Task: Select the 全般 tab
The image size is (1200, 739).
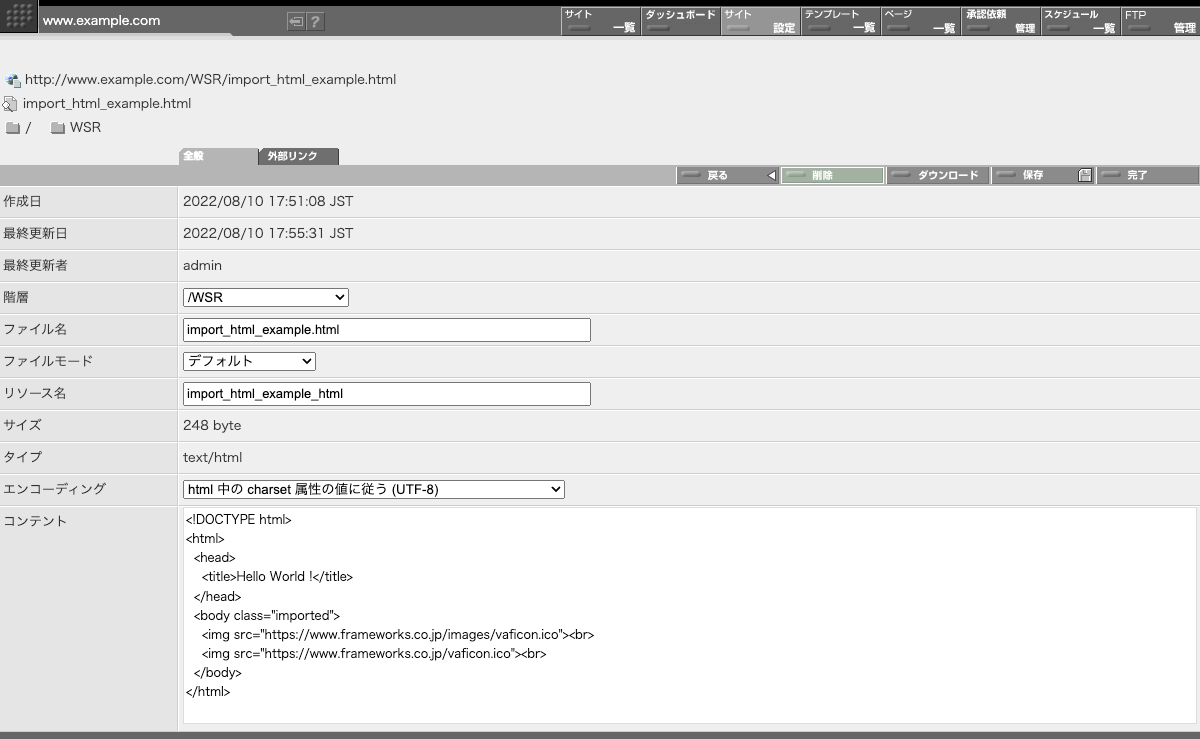Action: coord(218,157)
